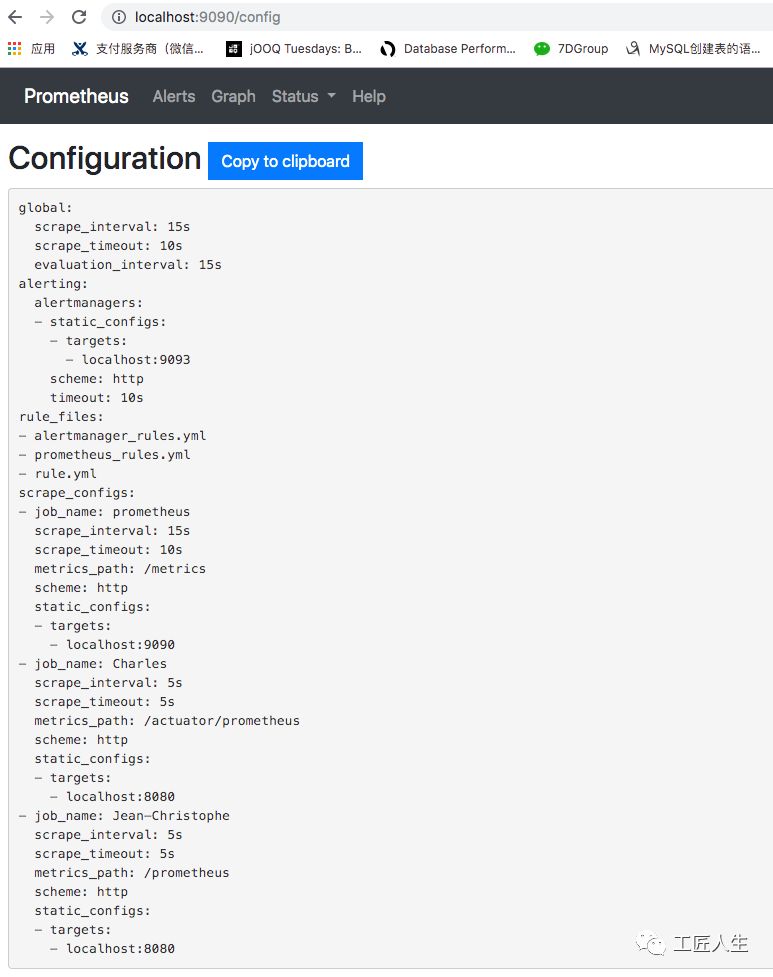Copy configuration to clipboard
The height and width of the screenshot is (977, 773).
[285, 161]
